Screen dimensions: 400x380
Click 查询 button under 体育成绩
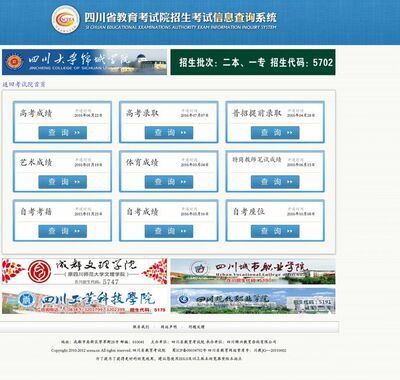[169, 182]
